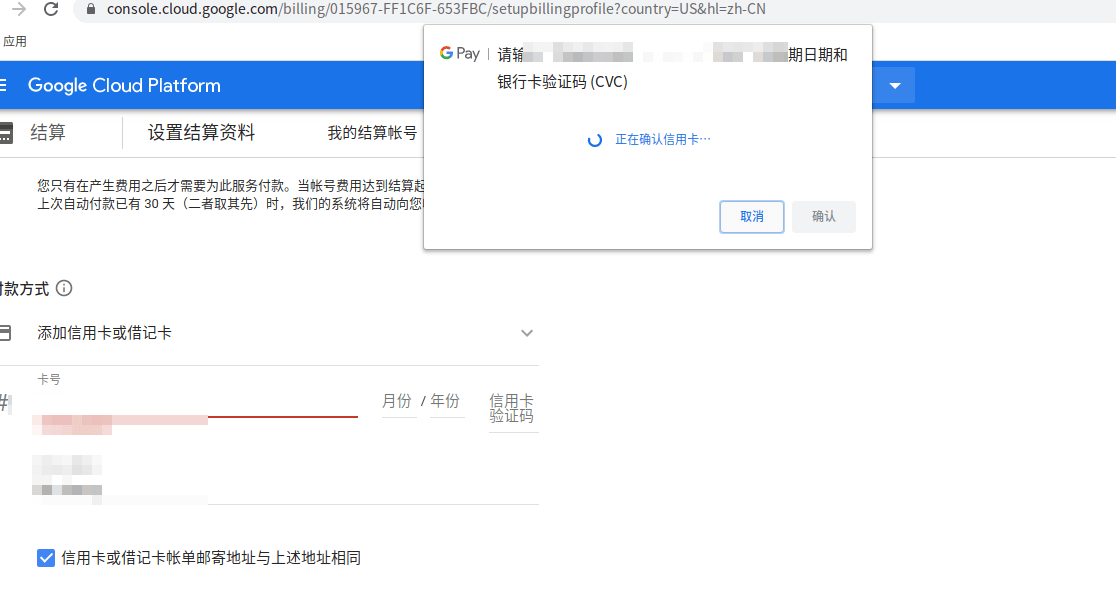Click the billing icon beside 结算
Image resolution: width=1116 pixels, height=598 pixels.
[x=6, y=133]
